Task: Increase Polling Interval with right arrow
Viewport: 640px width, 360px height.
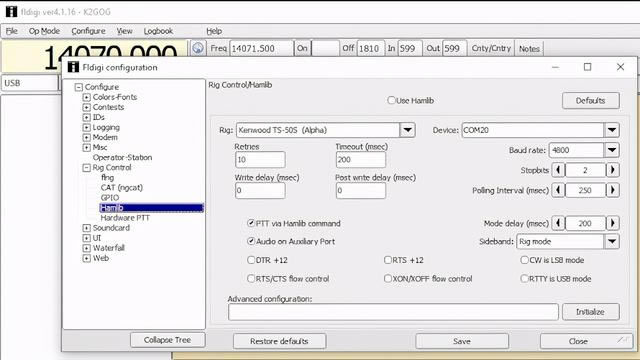Action: point(612,190)
